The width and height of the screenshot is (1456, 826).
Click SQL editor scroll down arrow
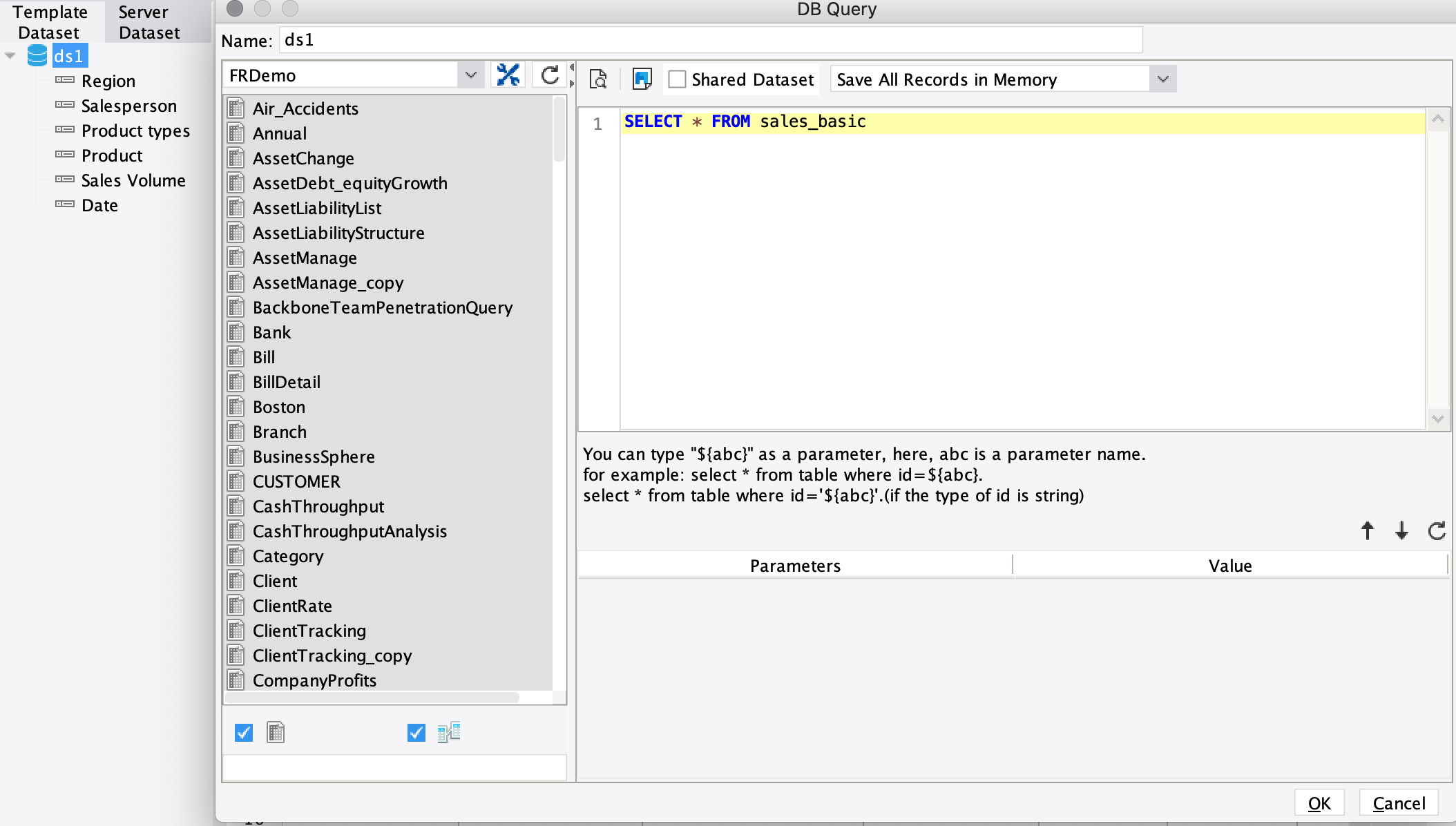pyautogui.click(x=1438, y=419)
